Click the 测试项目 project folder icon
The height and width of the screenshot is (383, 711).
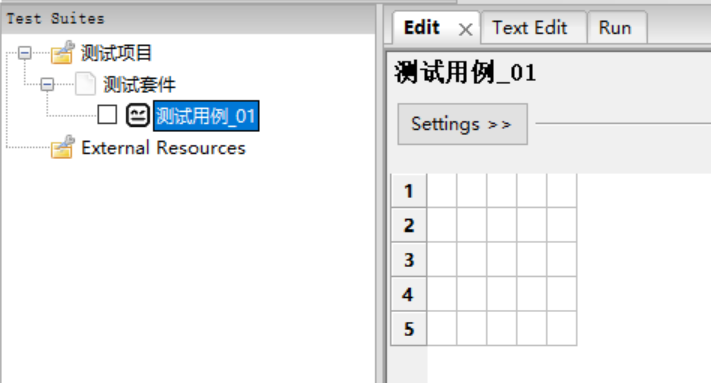[x=62, y=52]
